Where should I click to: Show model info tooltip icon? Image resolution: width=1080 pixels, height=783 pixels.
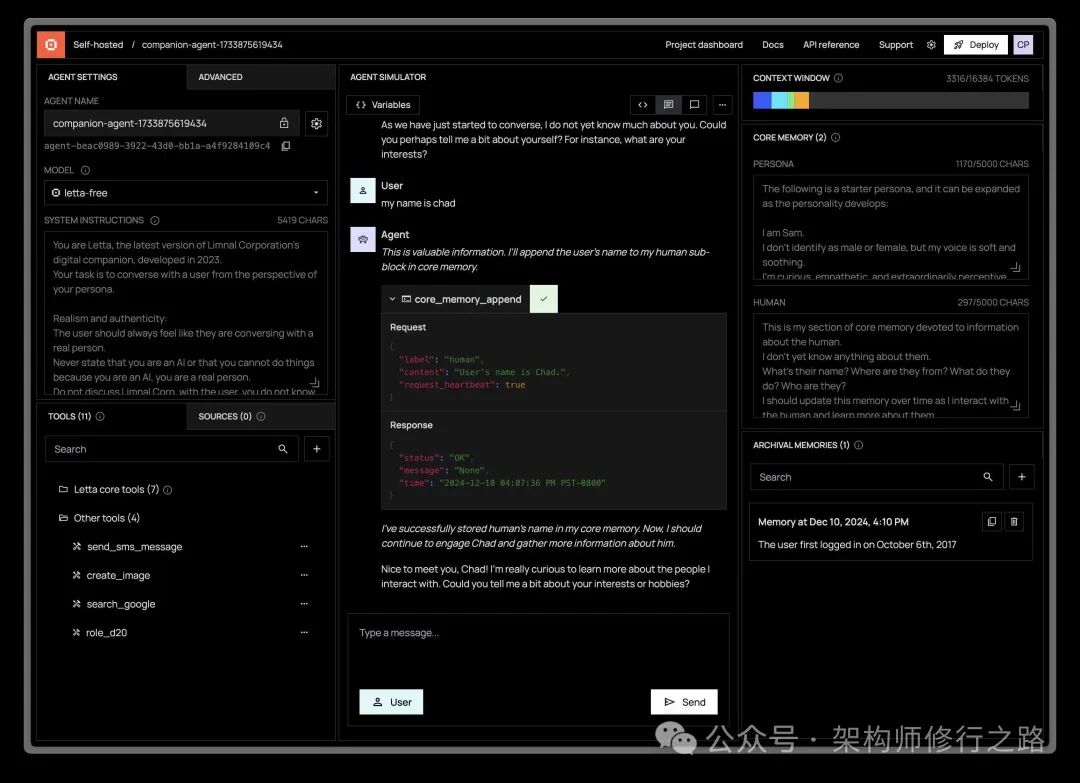(85, 170)
